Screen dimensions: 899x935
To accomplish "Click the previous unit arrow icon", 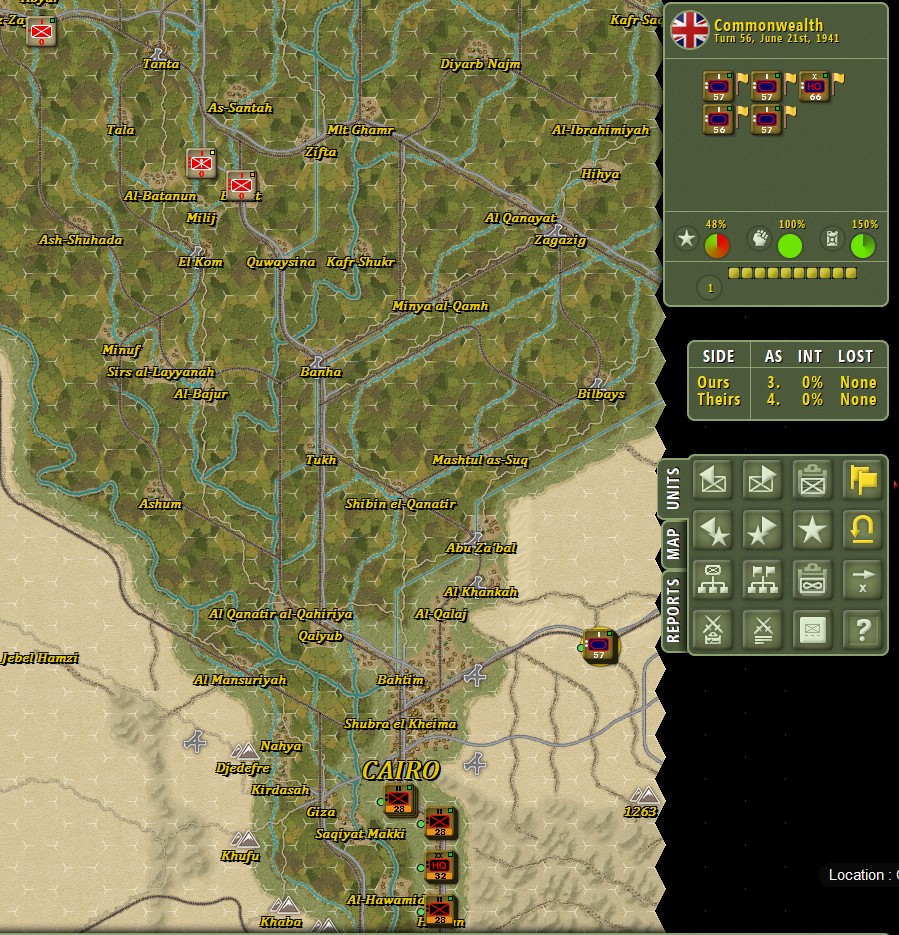I will [713, 479].
